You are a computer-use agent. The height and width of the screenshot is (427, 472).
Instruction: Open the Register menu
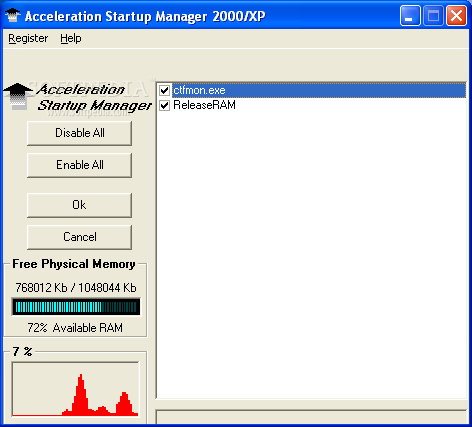[x=28, y=38]
